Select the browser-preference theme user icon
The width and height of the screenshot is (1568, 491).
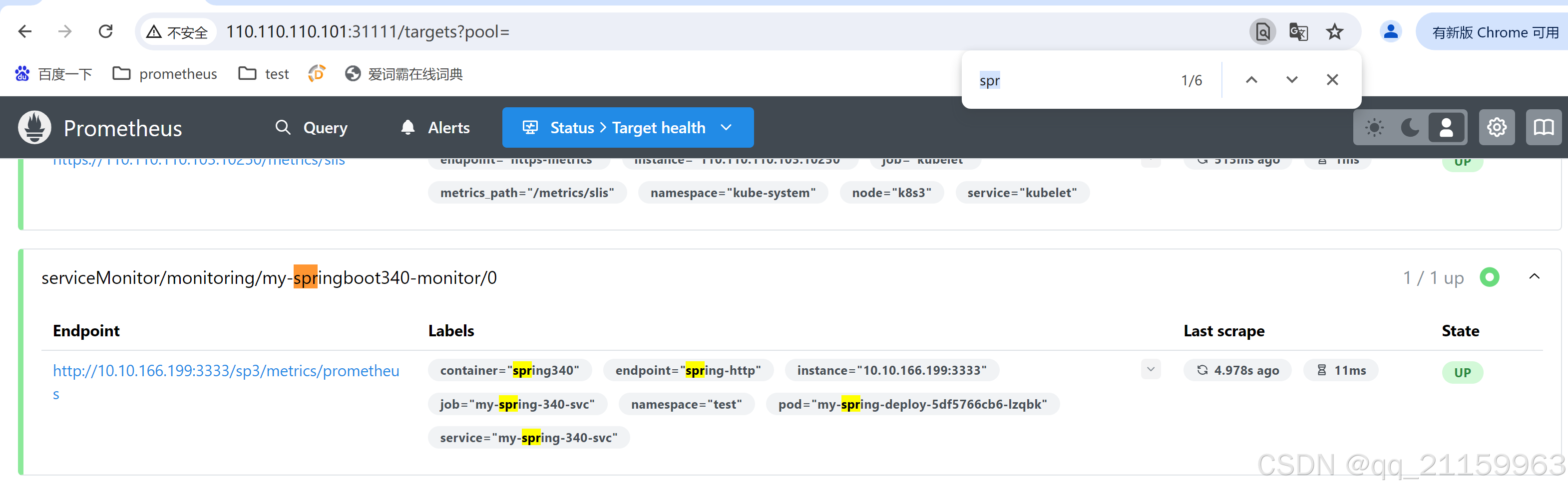pos(1446,128)
